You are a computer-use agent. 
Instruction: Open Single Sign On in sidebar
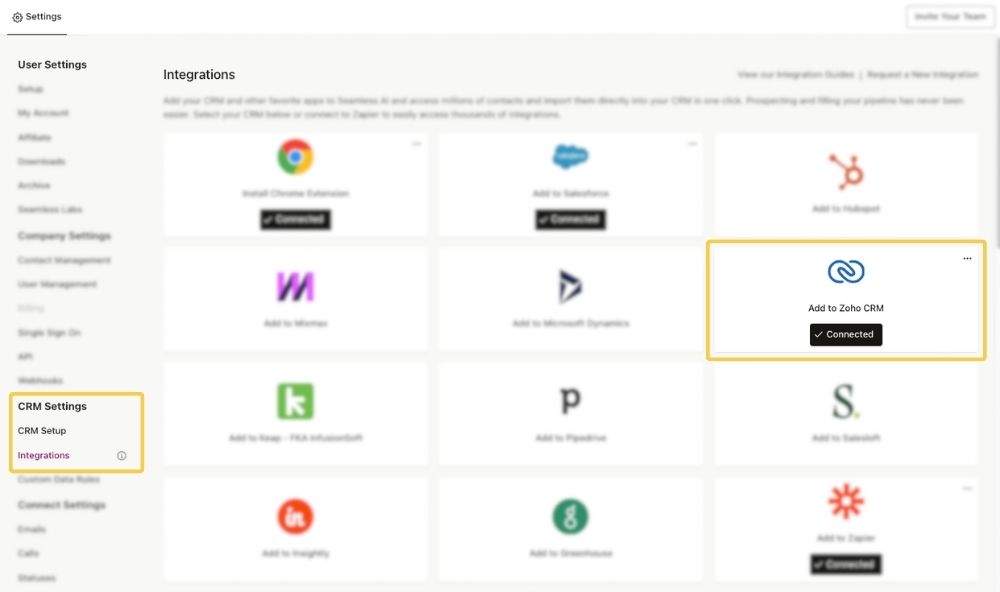[49, 332]
